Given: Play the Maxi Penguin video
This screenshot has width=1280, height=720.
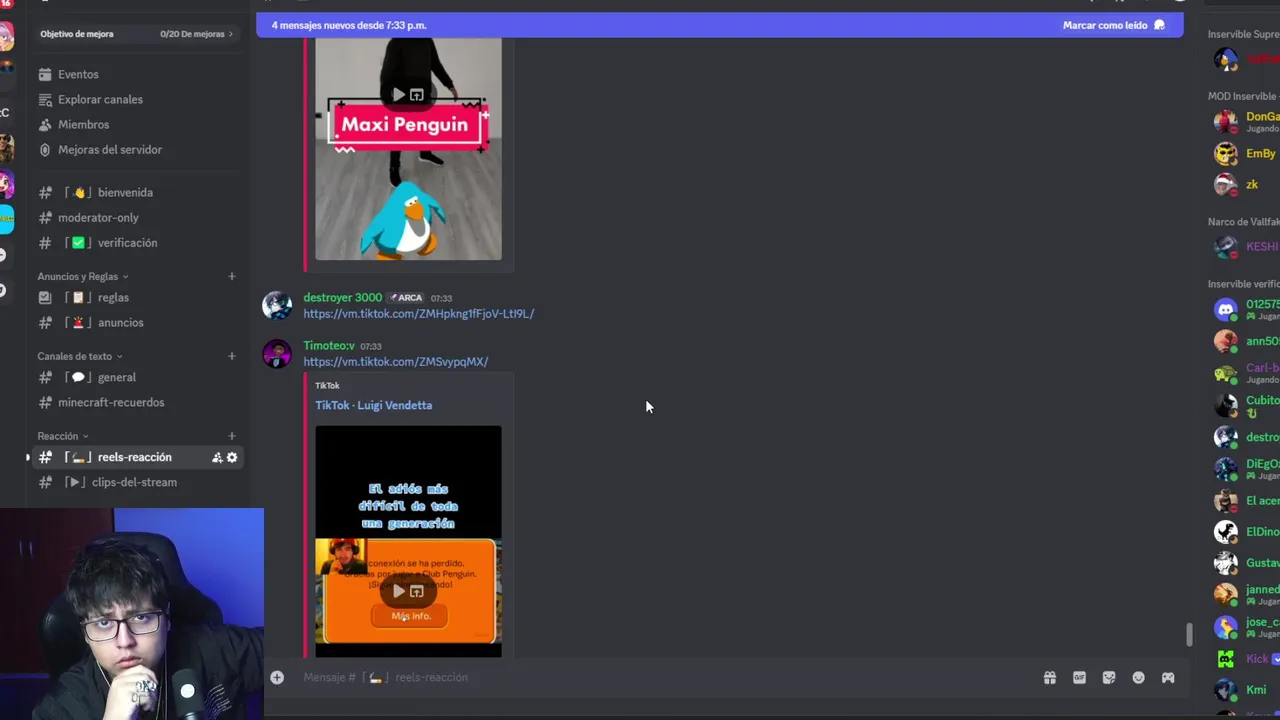Looking at the screenshot, I should (x=399, y=95).
